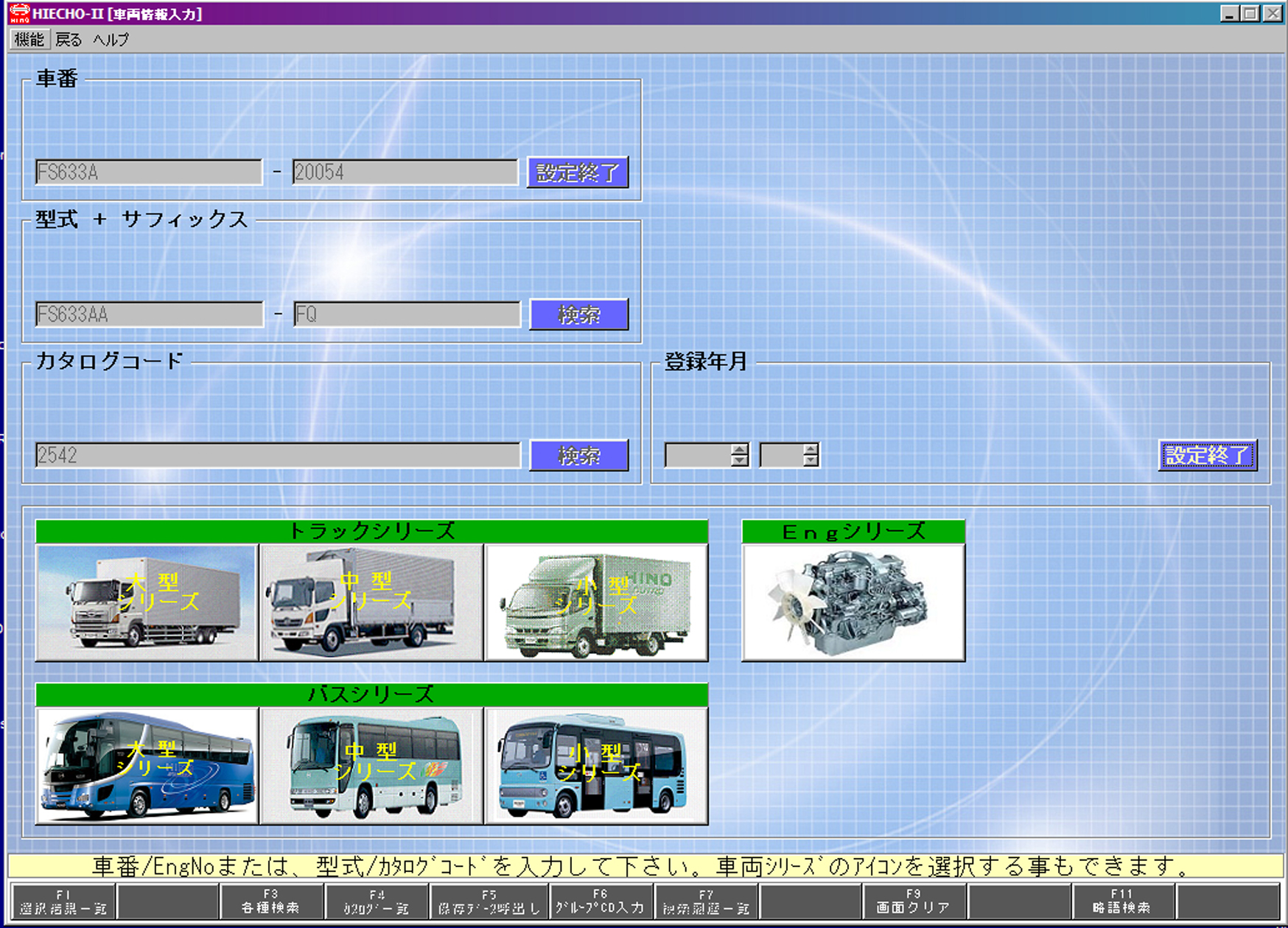This screenshot has width=1288, height=928.
Task: Open the ヘルプ menu
Action: coord(111,40)
